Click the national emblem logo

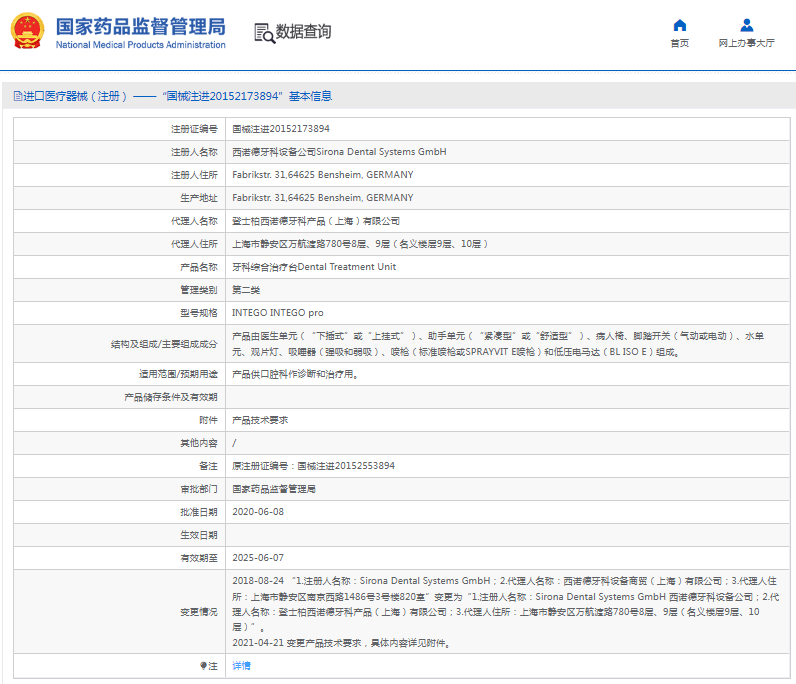coord(27,32)
